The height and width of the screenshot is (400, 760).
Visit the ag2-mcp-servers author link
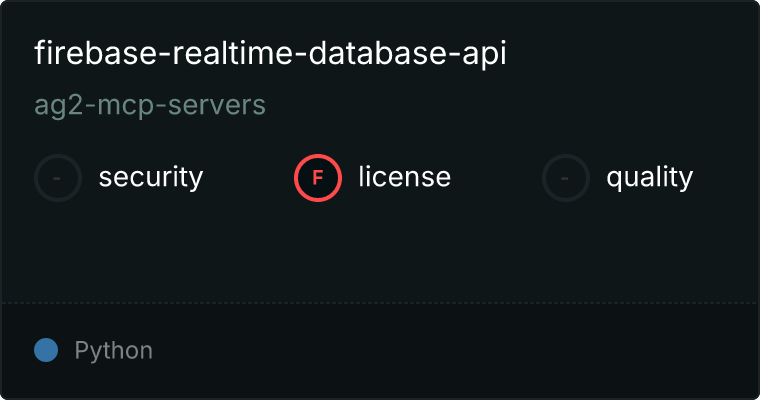coord(150,105)
